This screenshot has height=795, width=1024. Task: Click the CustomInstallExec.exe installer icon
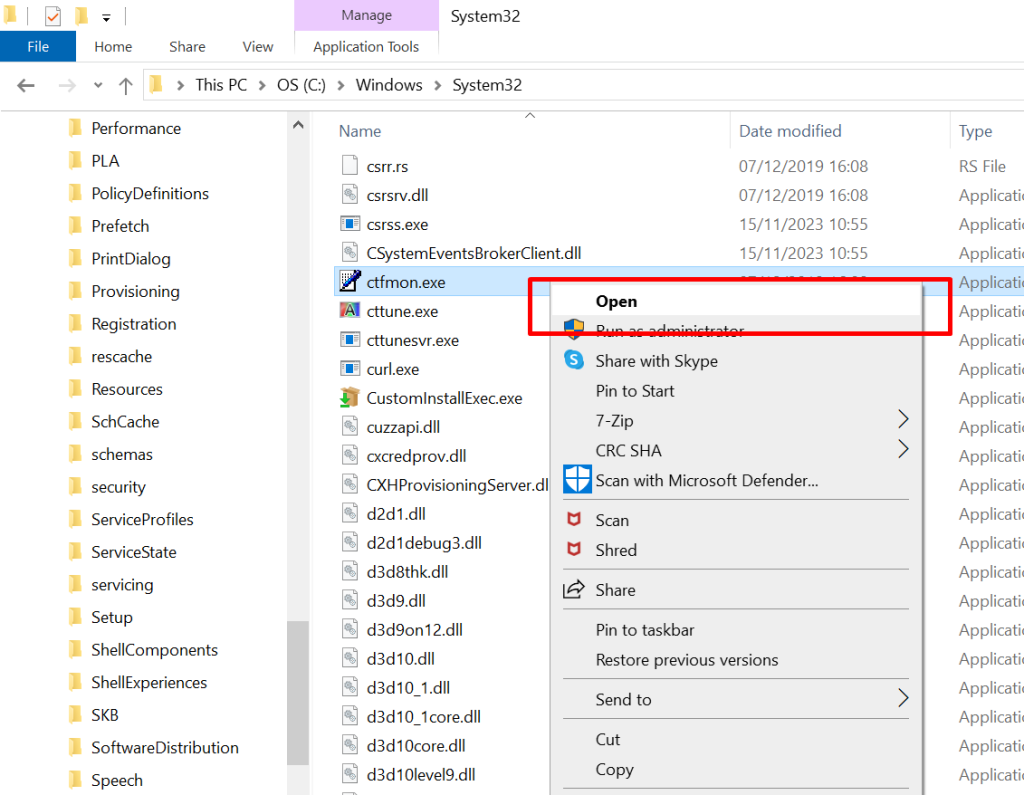tap(349, 398)
